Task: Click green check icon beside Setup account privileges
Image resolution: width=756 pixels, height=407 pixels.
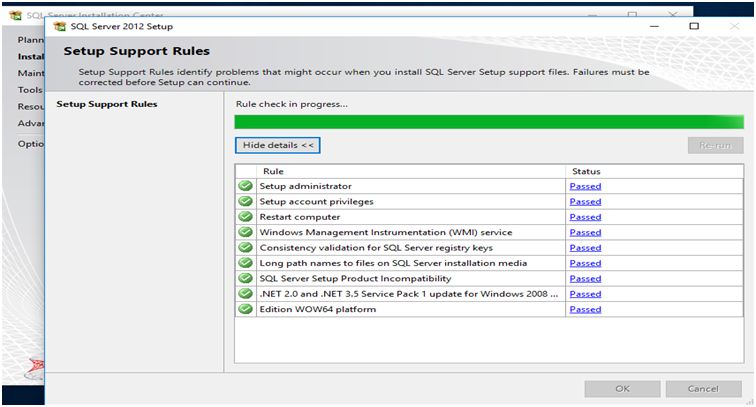Action: [x=245, y=201]
